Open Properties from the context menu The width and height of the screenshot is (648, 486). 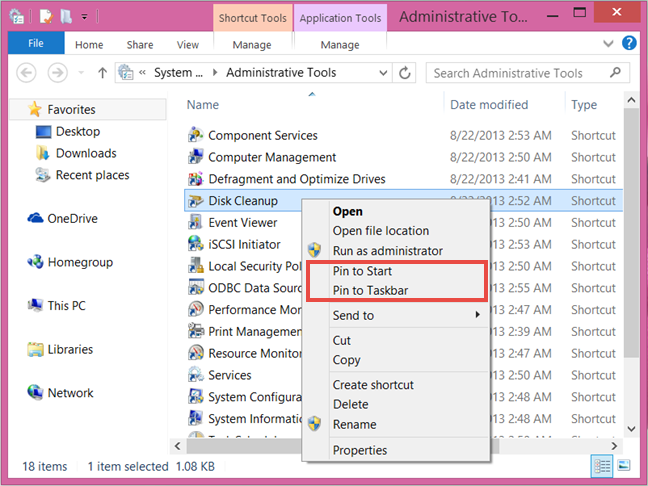pos(360,450)
